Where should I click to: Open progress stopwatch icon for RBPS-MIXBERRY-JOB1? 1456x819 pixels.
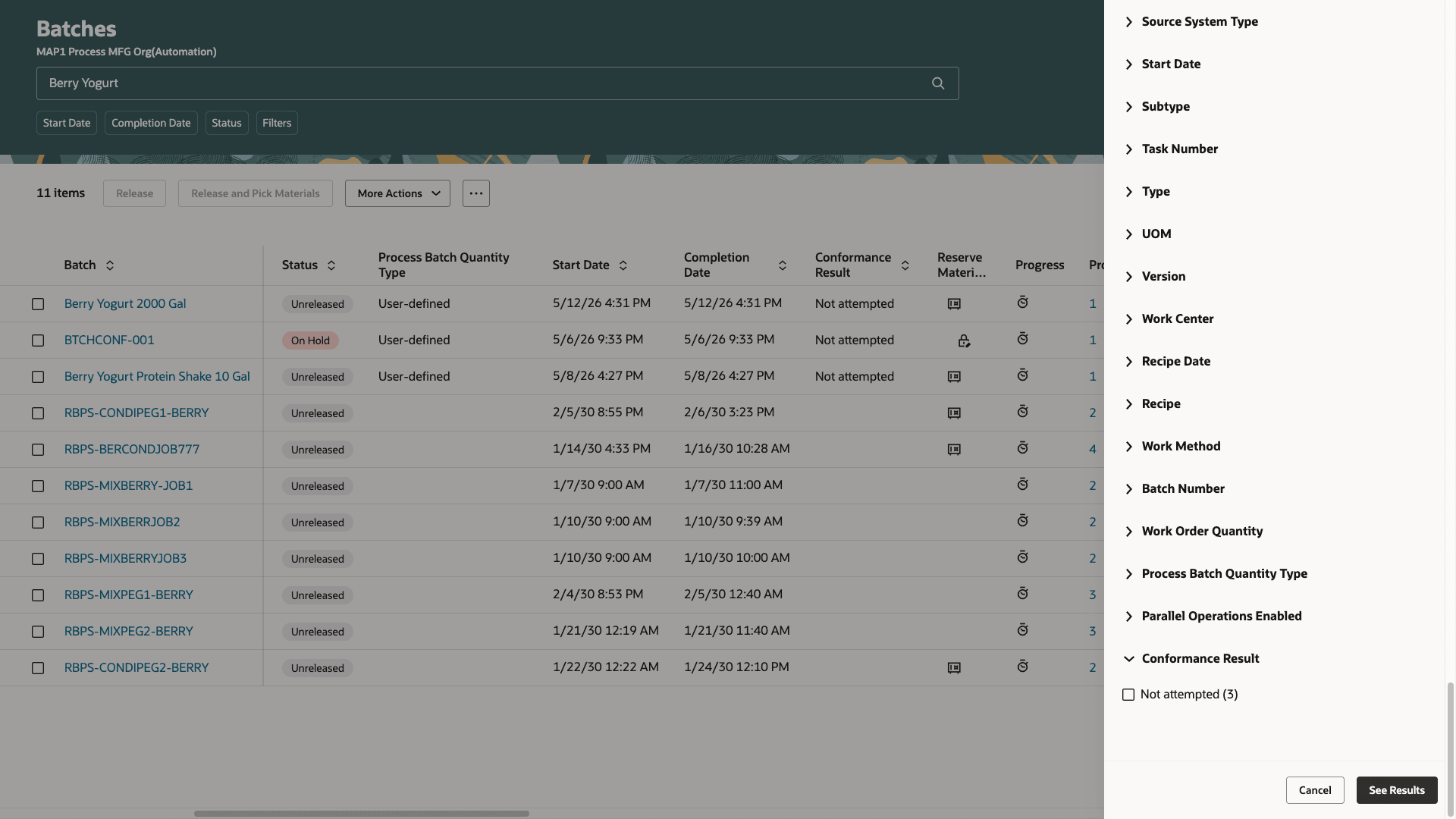pos(1022,485)
